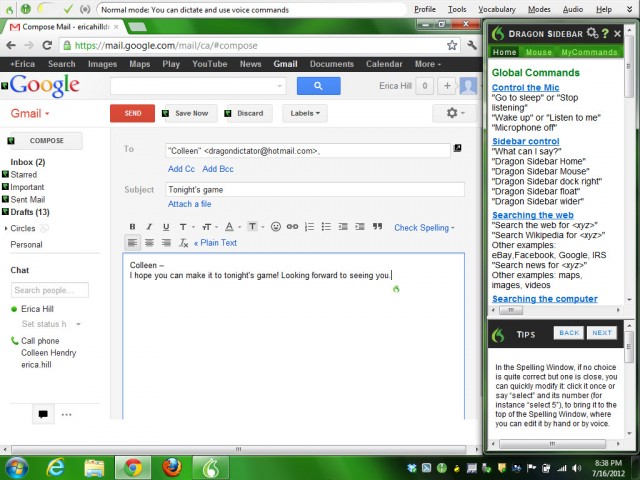Open the Inbox (2) folder
Image resolution: width=640 pixels, height=480 pixels.
[x=28, y=162]
